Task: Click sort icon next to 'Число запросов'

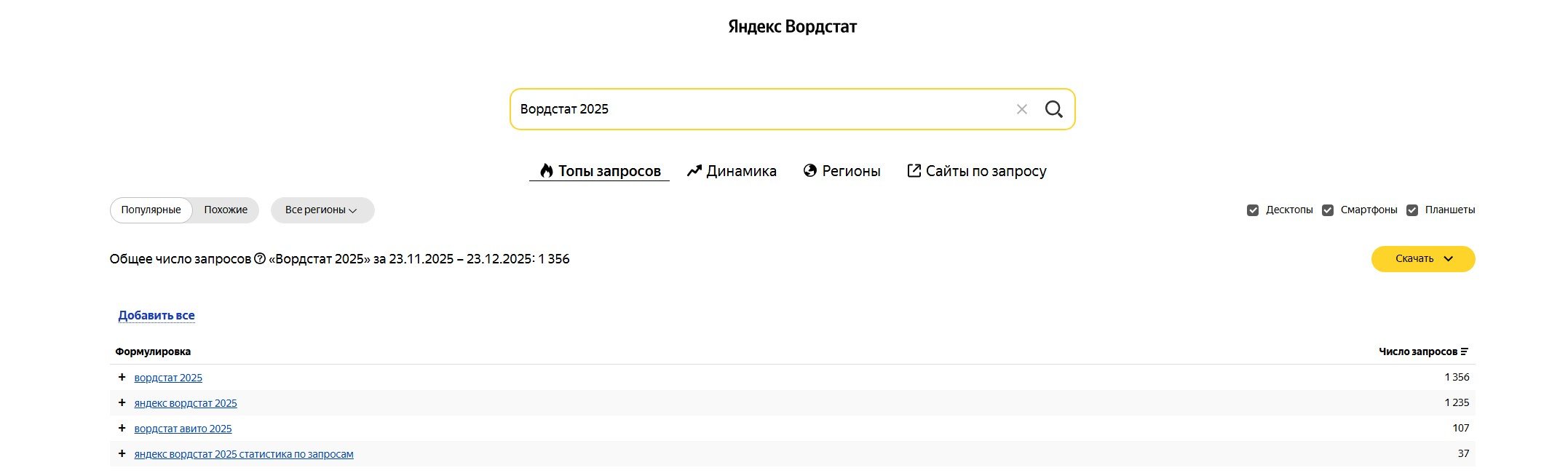Action: 1465,352
